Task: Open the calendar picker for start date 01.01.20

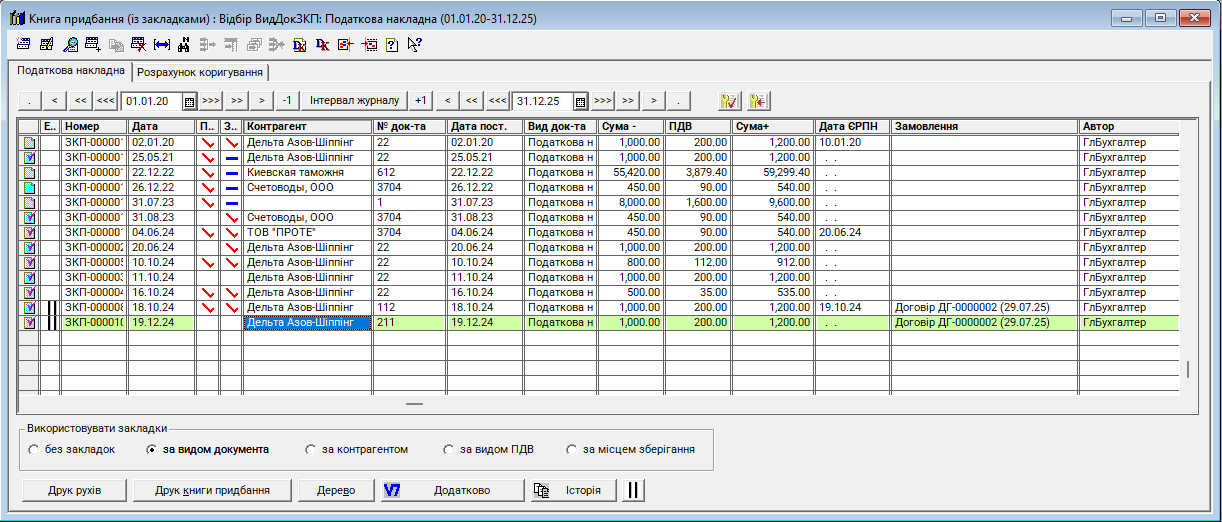Action: pyautogui.click(x=189, y=101)
